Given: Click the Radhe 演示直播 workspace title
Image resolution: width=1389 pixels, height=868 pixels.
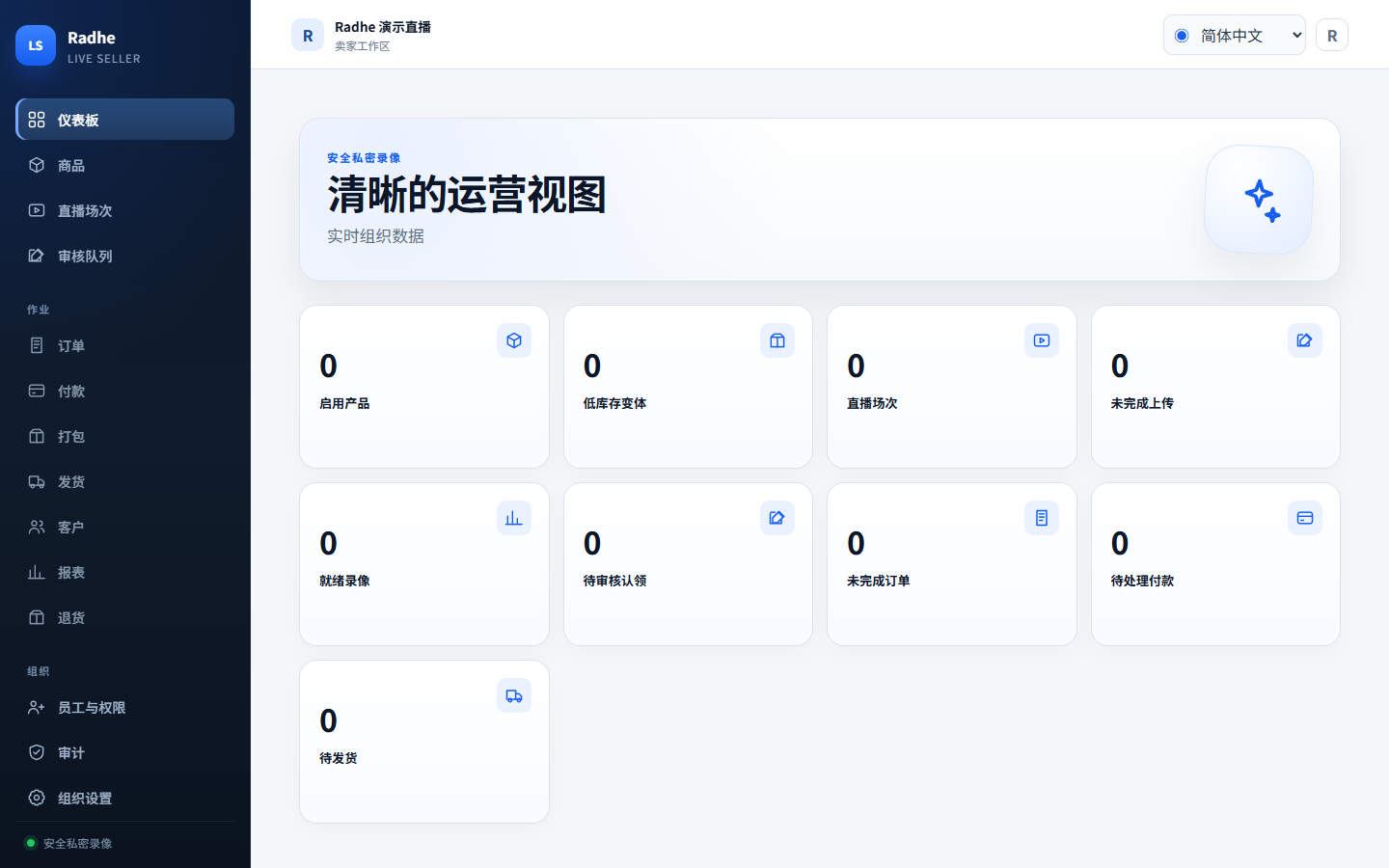Looking at the screenshot, I should click(383, 27).
